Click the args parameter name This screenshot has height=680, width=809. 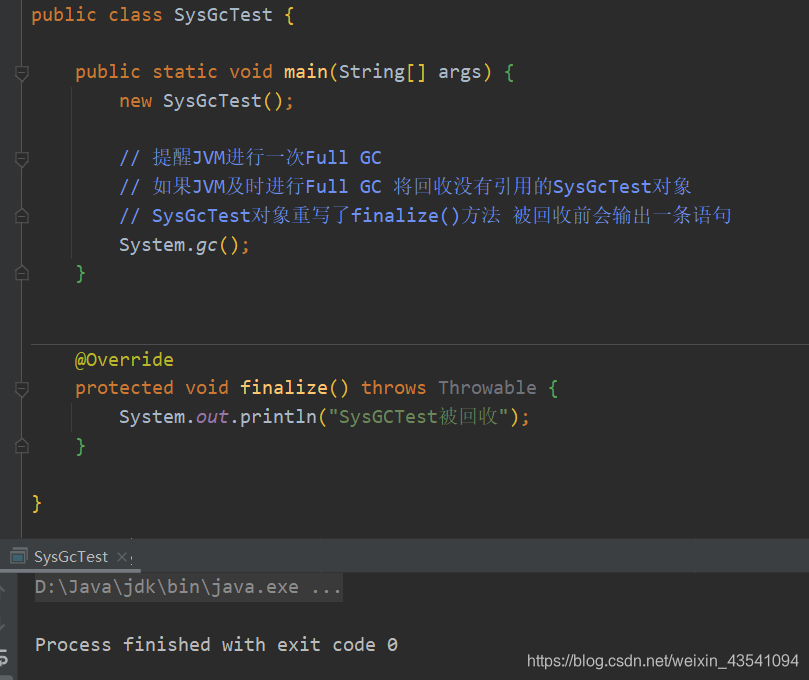459,72
